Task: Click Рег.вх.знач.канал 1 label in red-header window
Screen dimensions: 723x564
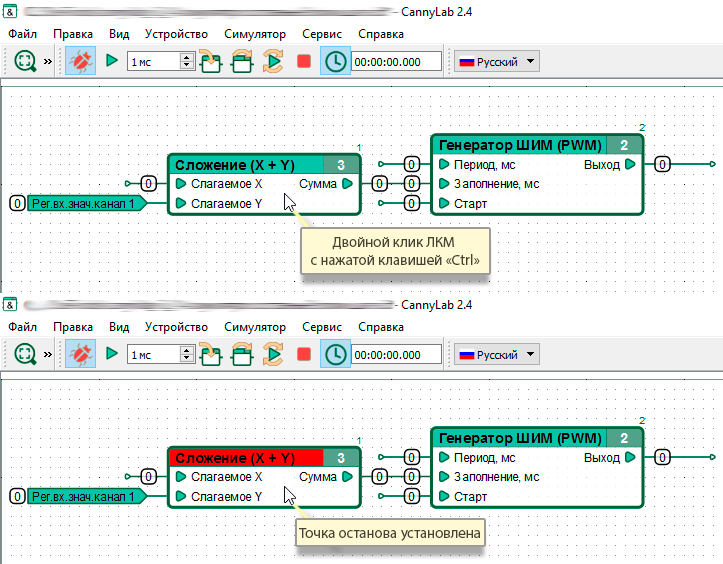Action: click(86, 497)
